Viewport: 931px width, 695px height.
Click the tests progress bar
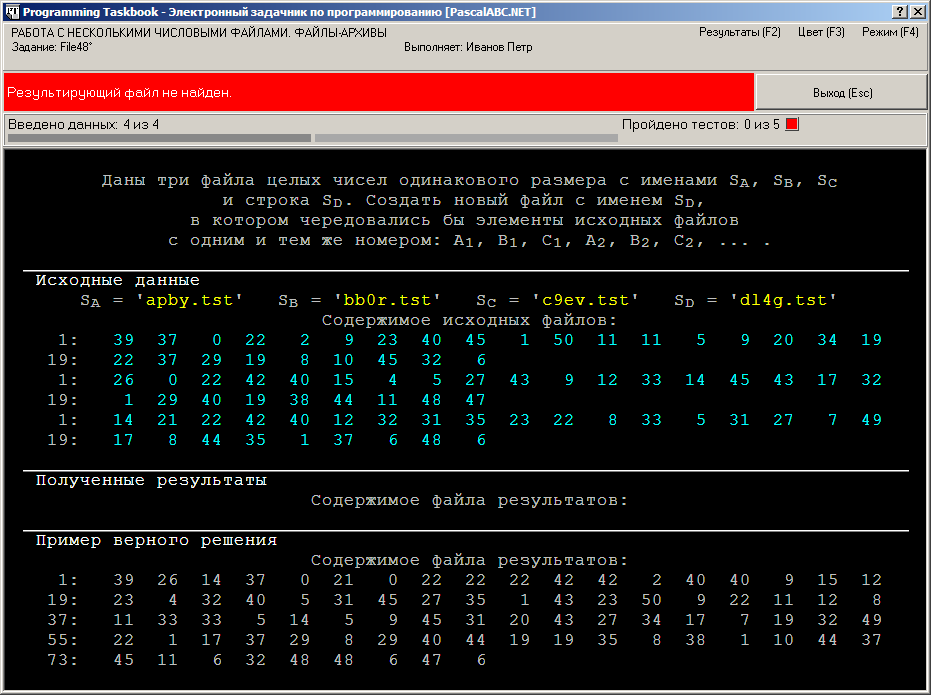click(466, 138)
